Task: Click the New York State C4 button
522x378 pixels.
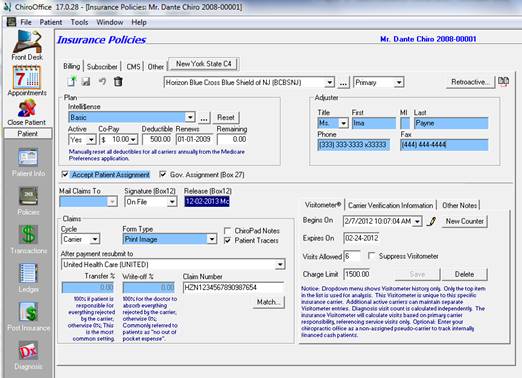Action: (x=204, y=64)
